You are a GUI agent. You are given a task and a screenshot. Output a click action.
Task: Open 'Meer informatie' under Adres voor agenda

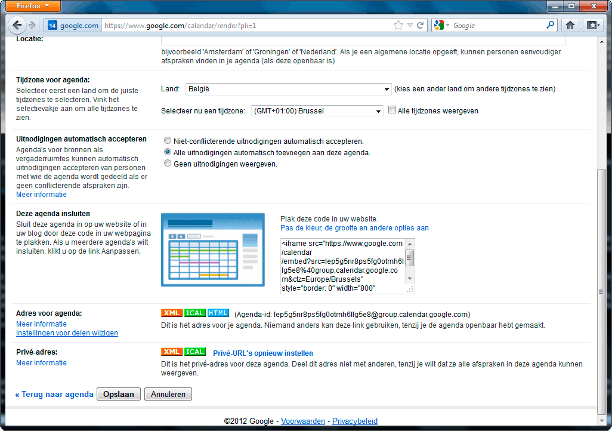(41, 324)
